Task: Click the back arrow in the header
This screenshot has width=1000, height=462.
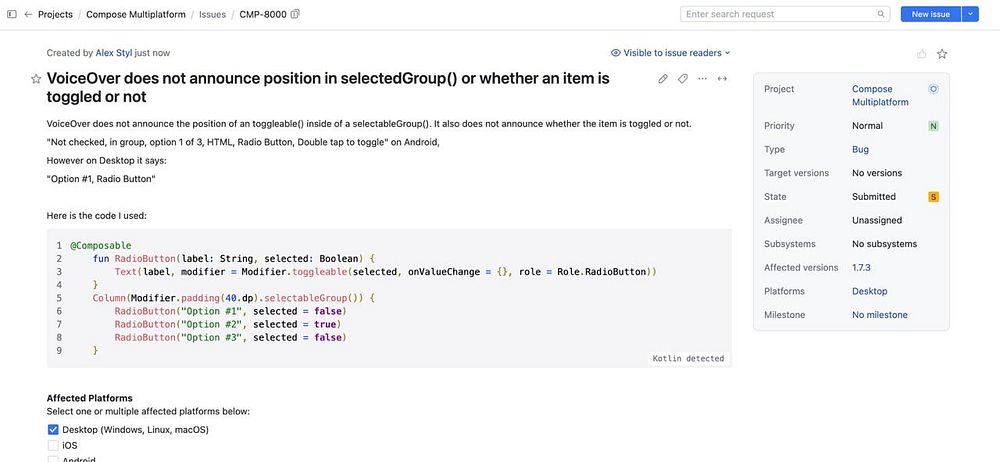Action: (28, 15)
